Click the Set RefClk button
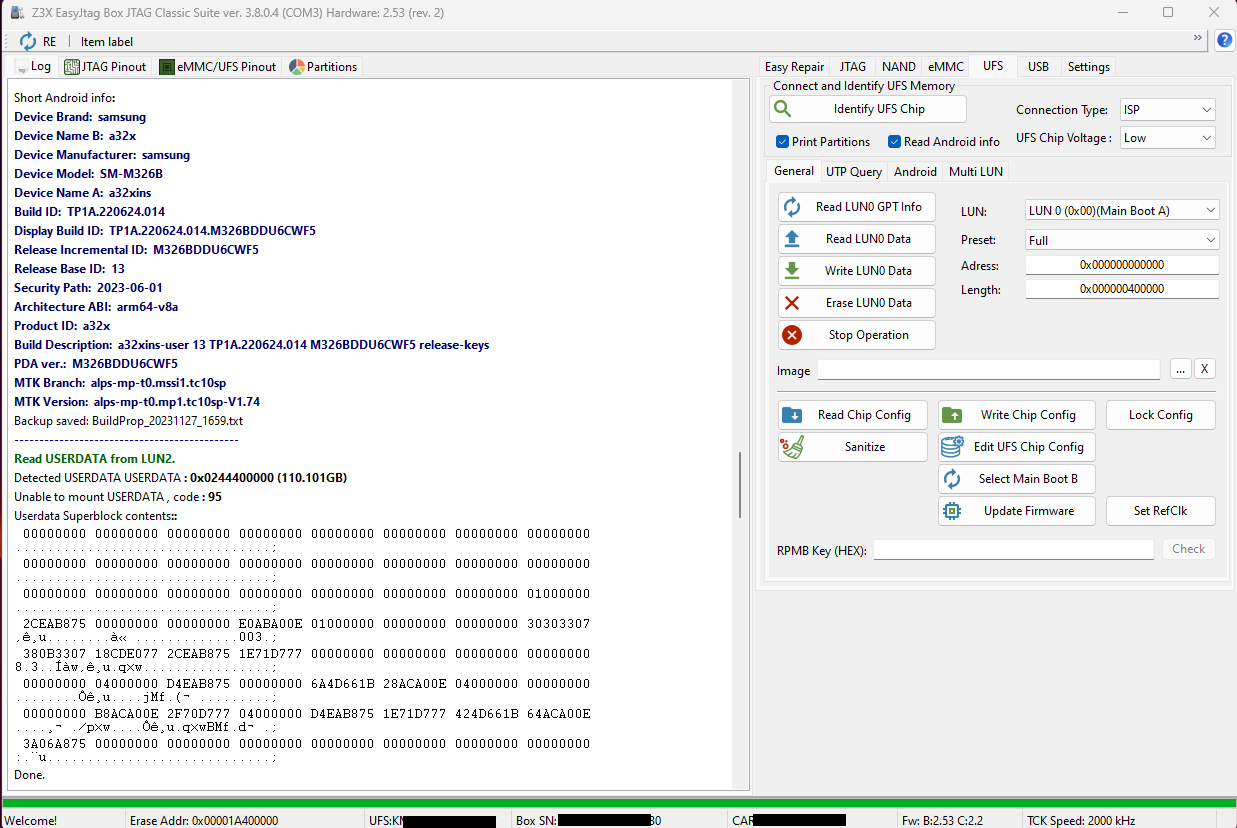Viewport: 1237px width, 828px height. coord(1160,511)
